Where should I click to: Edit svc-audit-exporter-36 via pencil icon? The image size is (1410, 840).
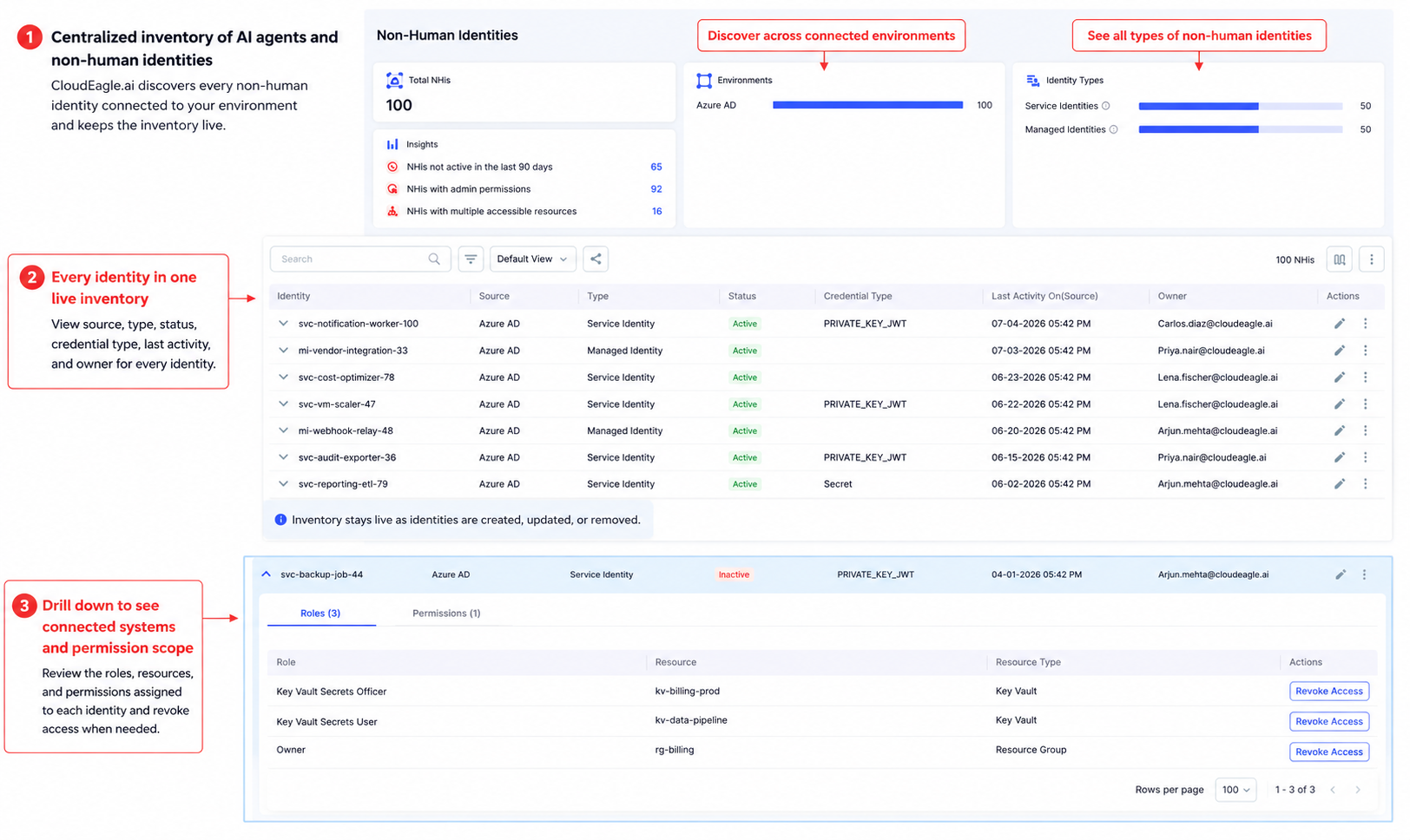(1340, 457)
